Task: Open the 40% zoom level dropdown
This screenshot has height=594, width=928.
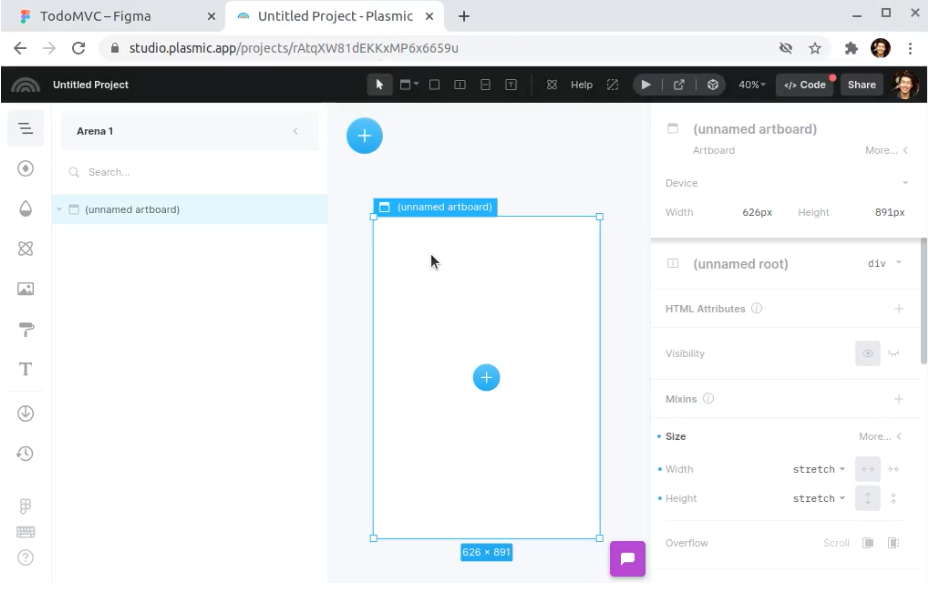Action: (x=752, y=85)
